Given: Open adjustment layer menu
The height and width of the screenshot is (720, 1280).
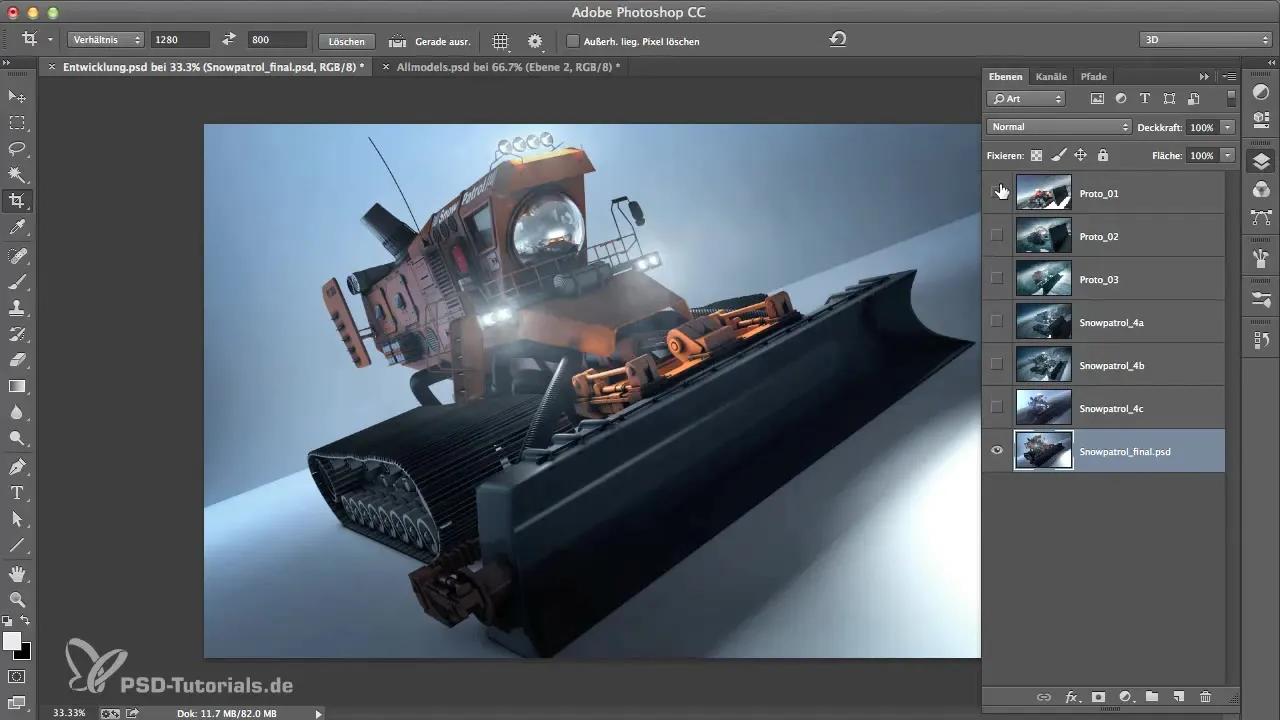Looking at the screenshot, I should [1125, 697].
